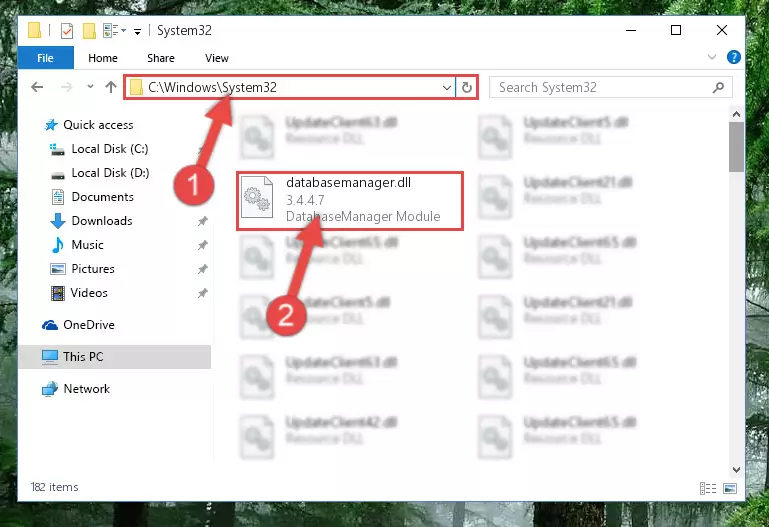Screen dimensions: 769x527
Task: Open the Customize Quick Access Toolbar dropdown
Action: [137, 32]
